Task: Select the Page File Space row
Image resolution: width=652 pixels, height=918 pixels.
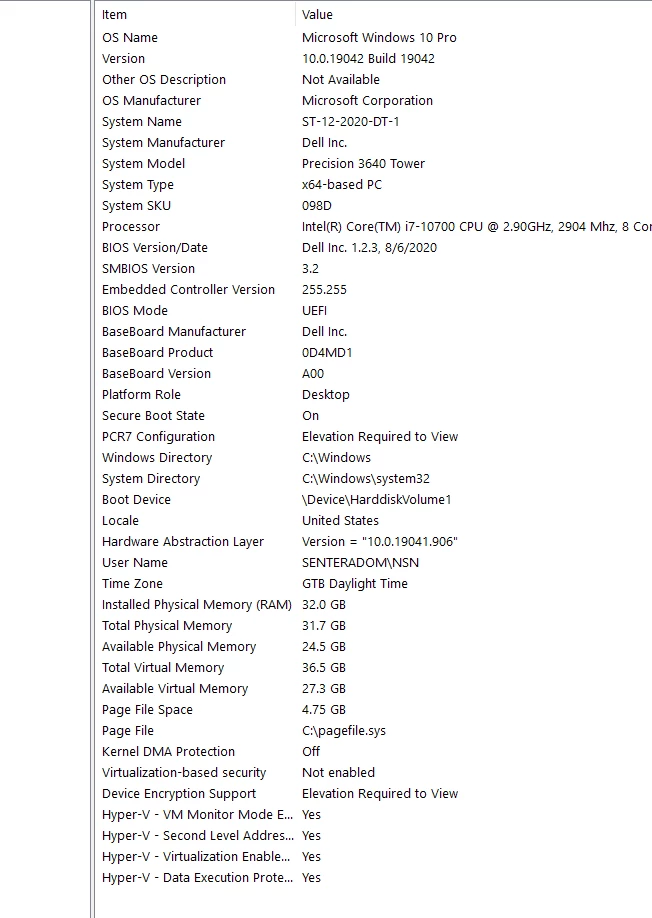Action: [147, 711]
